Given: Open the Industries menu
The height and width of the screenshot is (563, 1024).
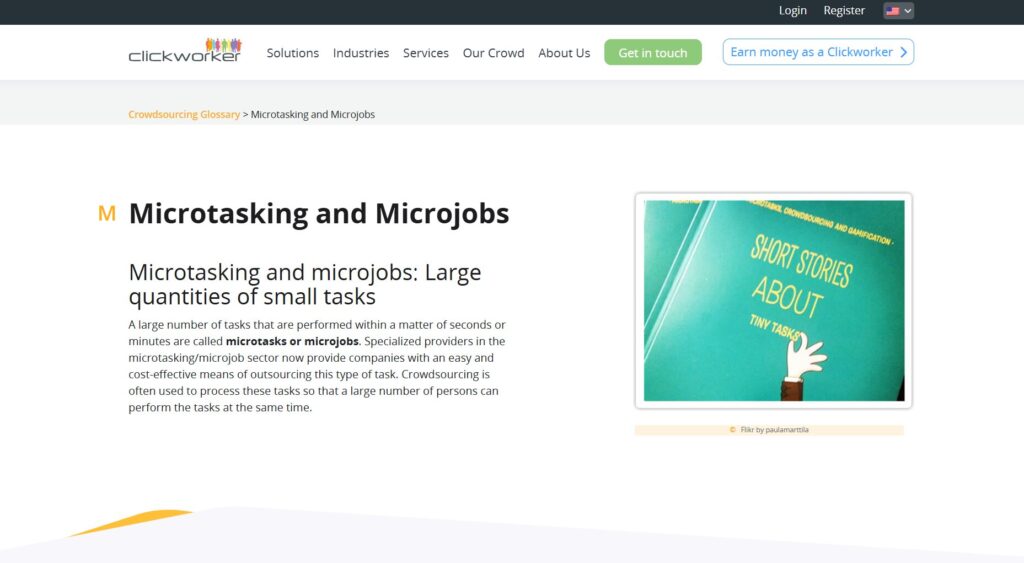Looking at the screenshot, I should 360,53.
